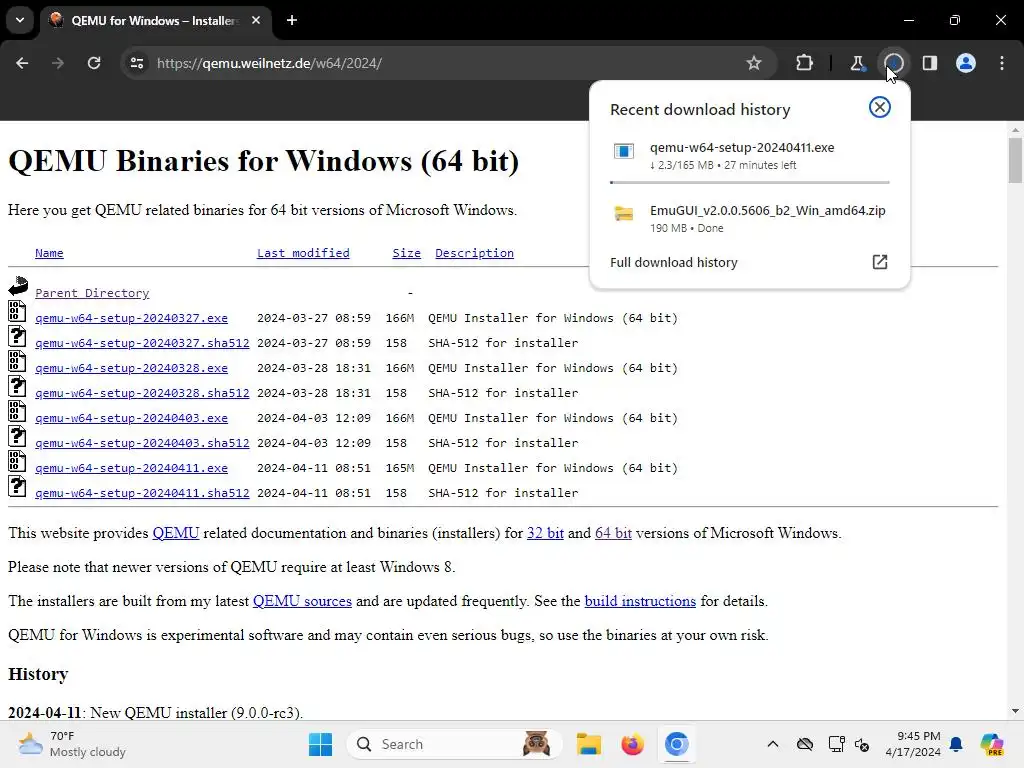Screen dimensions: 1024x768
Task: Follow the 32 bit link
Action: pyautogui.click(x=545, y=533)
